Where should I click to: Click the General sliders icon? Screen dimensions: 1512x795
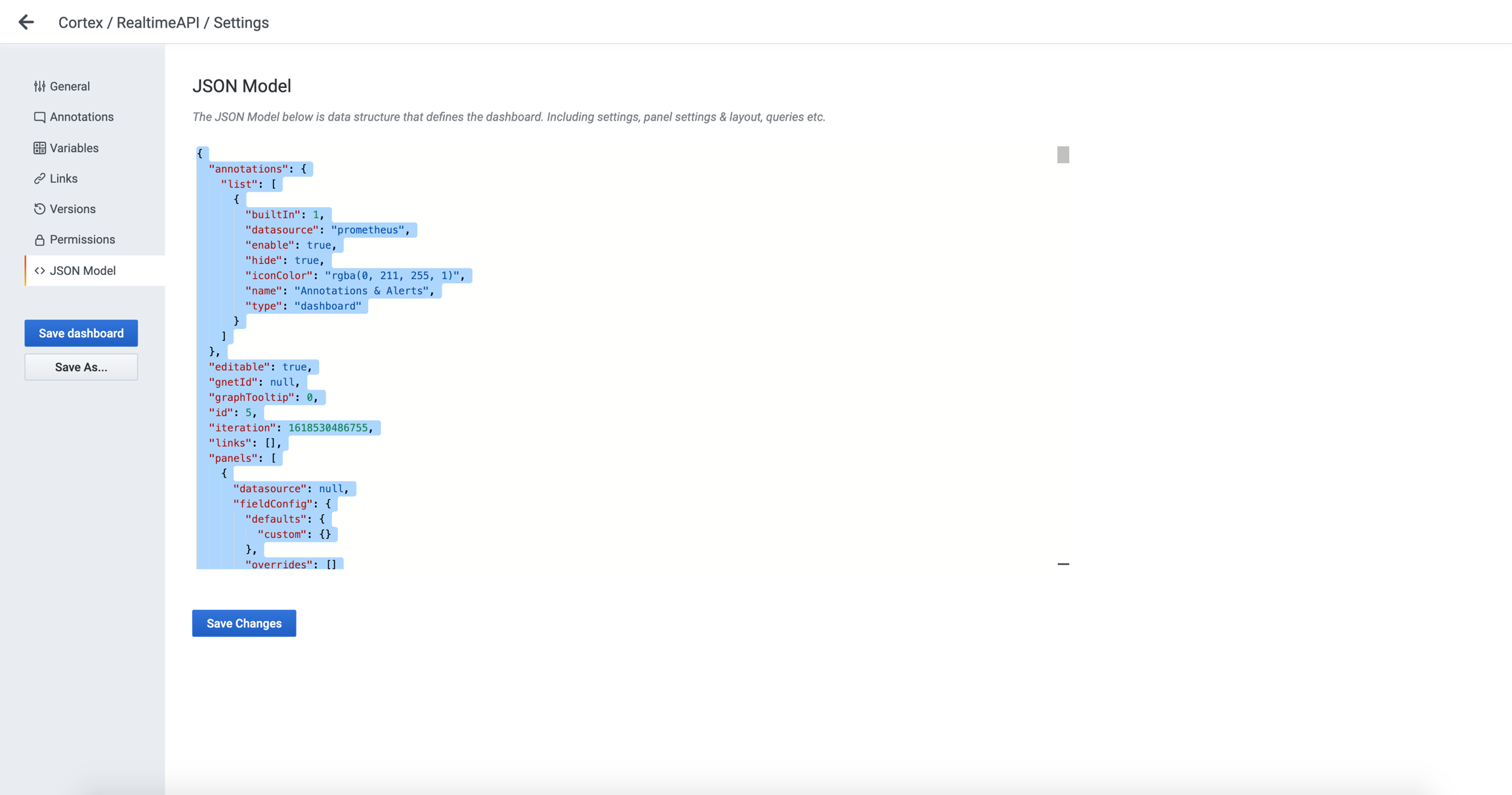pyautogui.click(x=39, y=86)
